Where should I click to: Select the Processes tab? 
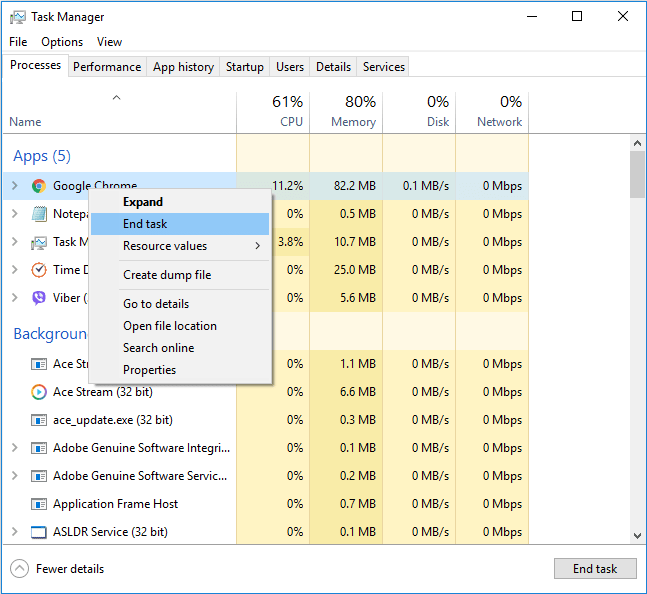(35, 65)
